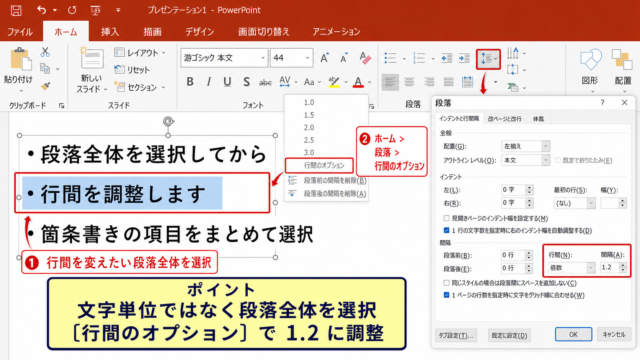Image resolution: width=640 pixels, height=360 pixels.
Task: Switch to 改ページと改行 dialog tab
Action: point(504,119)
